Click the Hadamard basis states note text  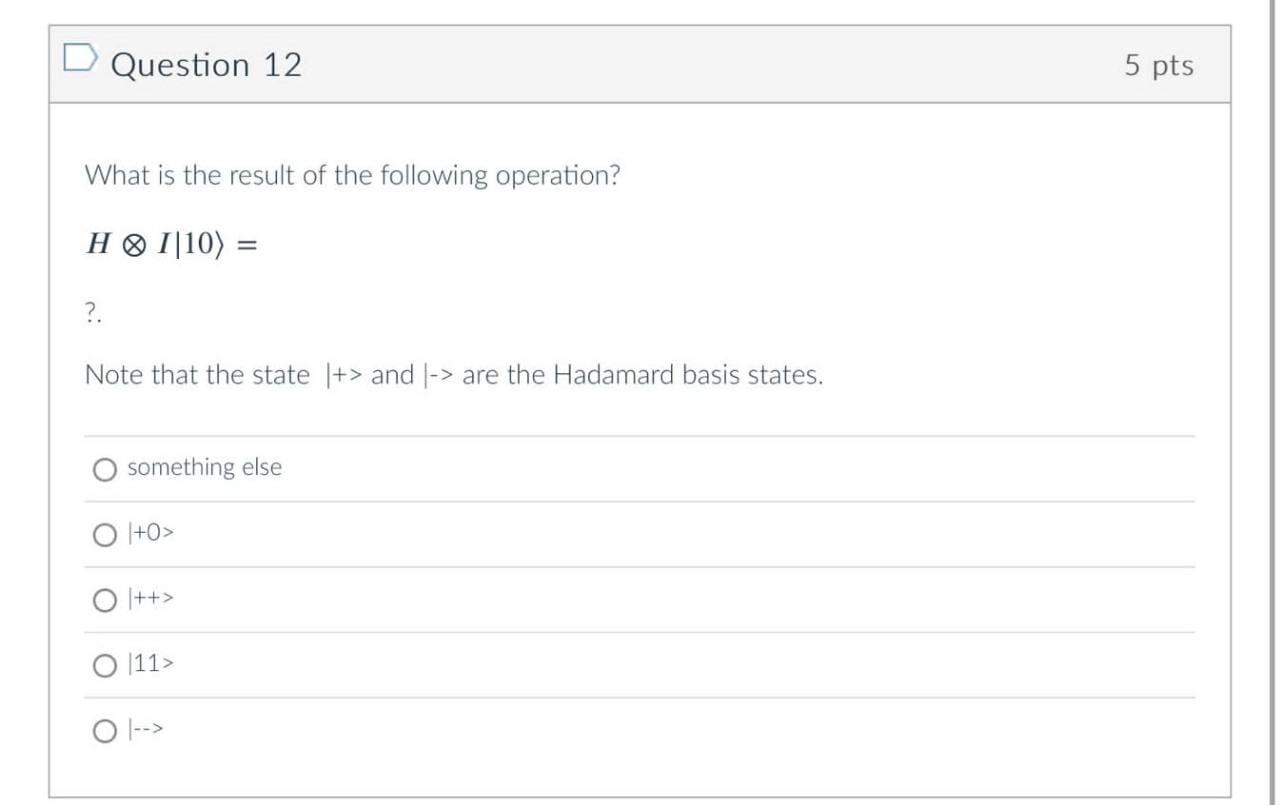(454, 375)
